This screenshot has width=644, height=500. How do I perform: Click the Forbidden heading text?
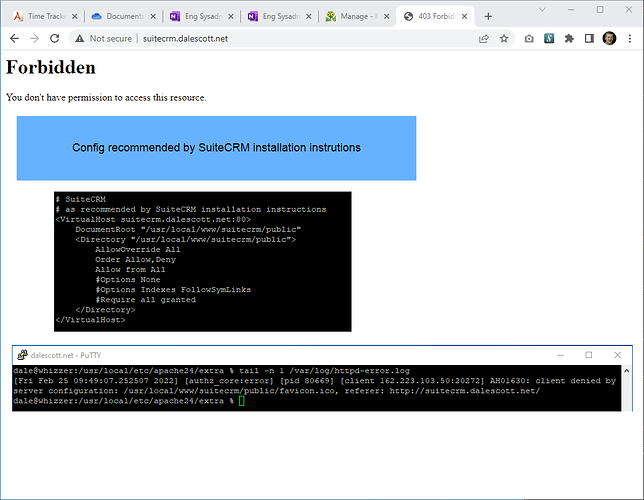tap(51, 67)
